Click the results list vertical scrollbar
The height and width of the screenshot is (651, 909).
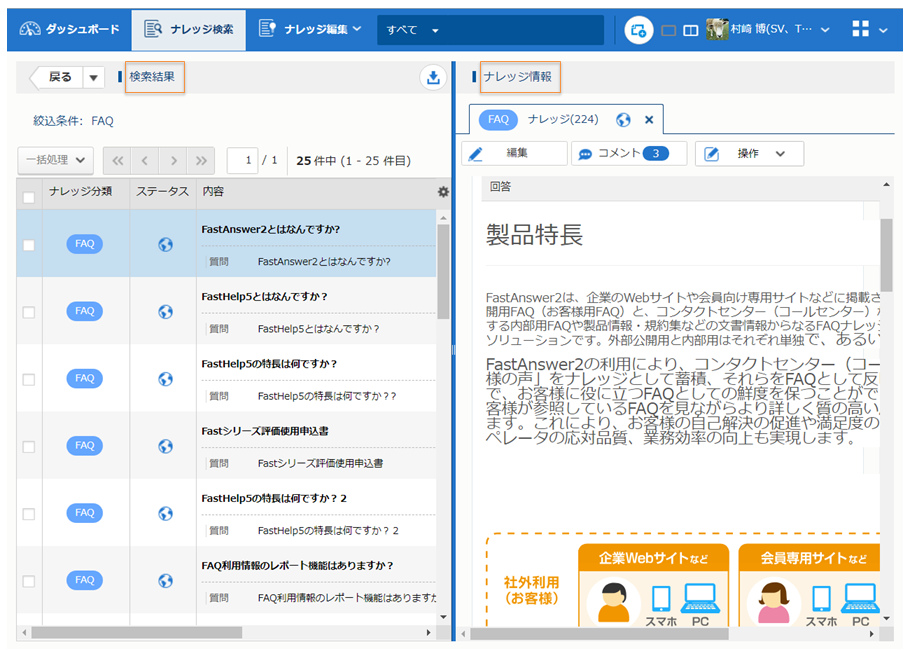443,271
